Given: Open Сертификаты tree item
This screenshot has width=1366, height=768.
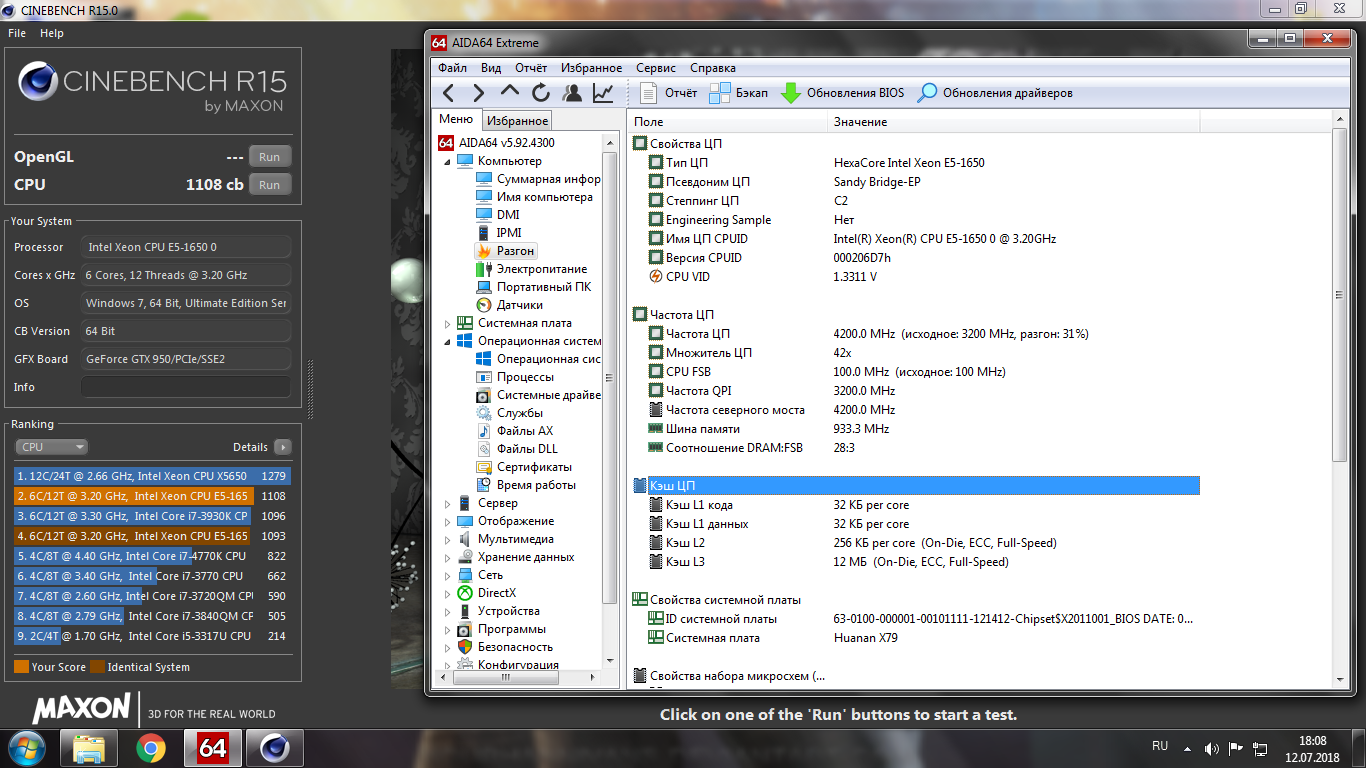Looking at the screenshot, I should [x=523, y=467].
